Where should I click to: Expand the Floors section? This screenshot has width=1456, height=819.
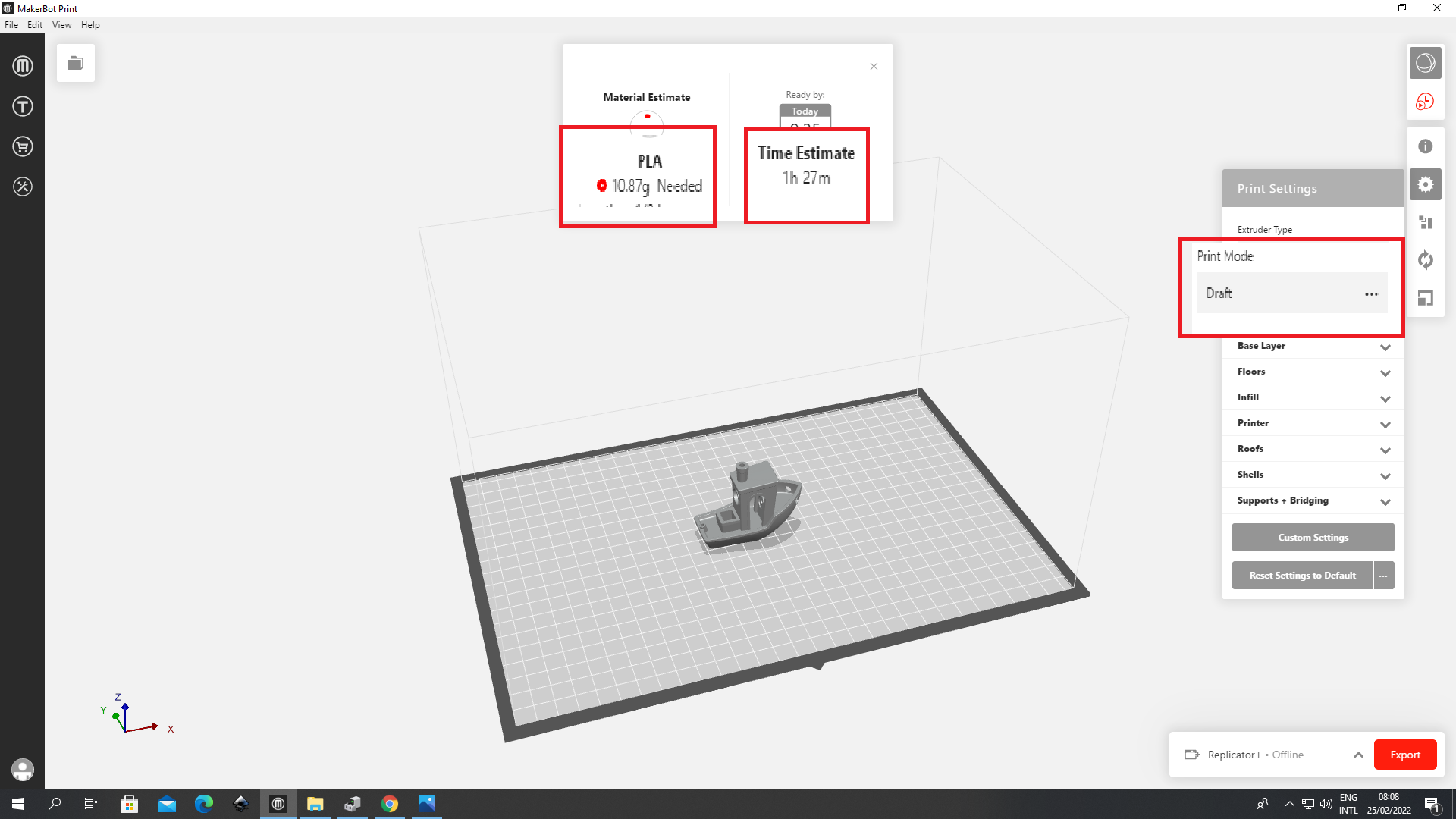[x=1313, y=372]
